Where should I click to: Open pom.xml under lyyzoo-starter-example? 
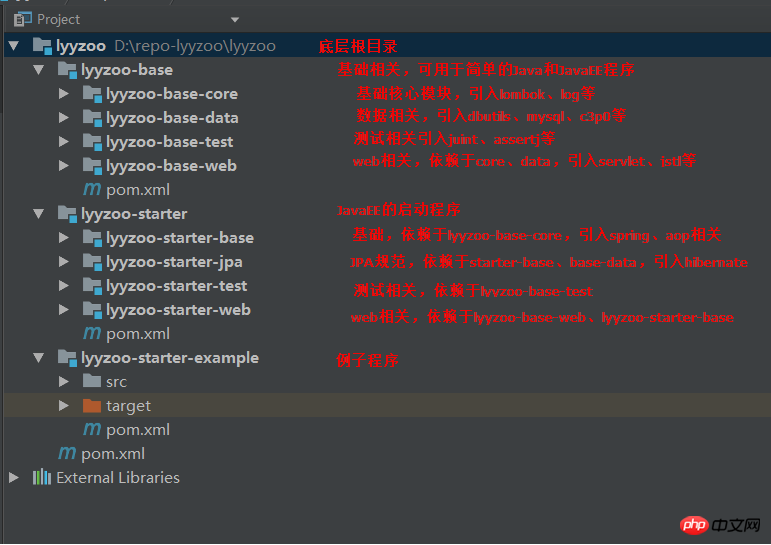point(138,430)
